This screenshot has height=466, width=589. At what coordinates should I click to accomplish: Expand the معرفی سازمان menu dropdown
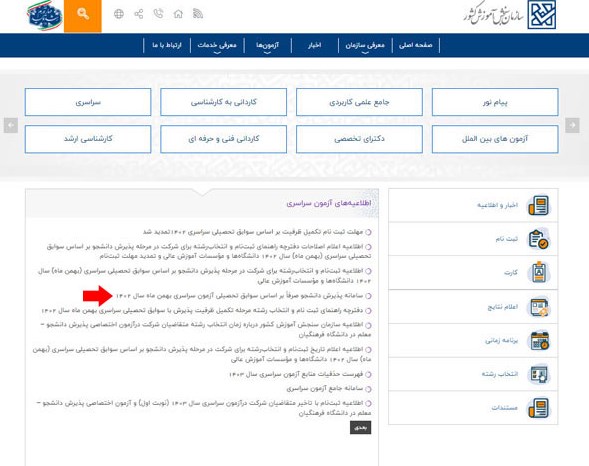[x=365, y=45]
